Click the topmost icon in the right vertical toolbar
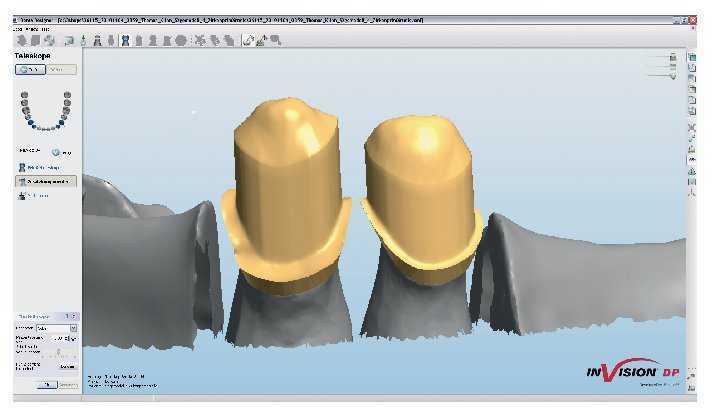Screen dimensions: 712x412 tap(692, 56)
